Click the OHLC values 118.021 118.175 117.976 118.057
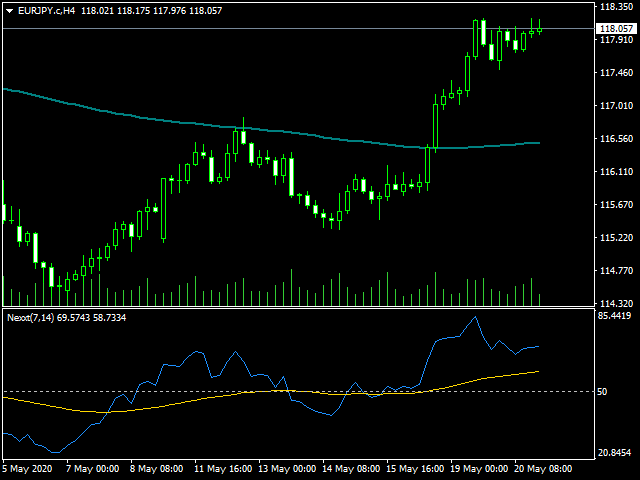Screen dimensions: 640x480 click(x=151, y=11)
